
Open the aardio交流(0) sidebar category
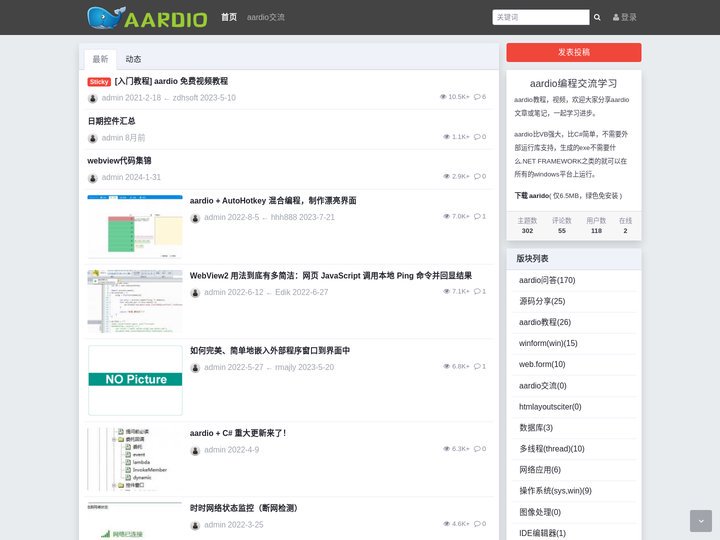coord(542,386)
